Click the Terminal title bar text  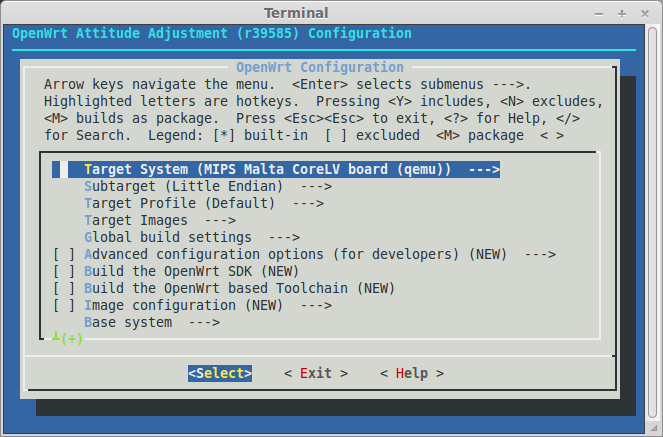[331, 13]
